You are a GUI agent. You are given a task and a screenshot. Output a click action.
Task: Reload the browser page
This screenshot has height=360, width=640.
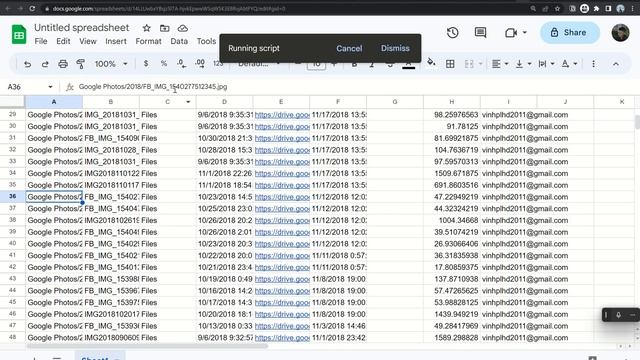pyautogui.click(x=32, y=8)
